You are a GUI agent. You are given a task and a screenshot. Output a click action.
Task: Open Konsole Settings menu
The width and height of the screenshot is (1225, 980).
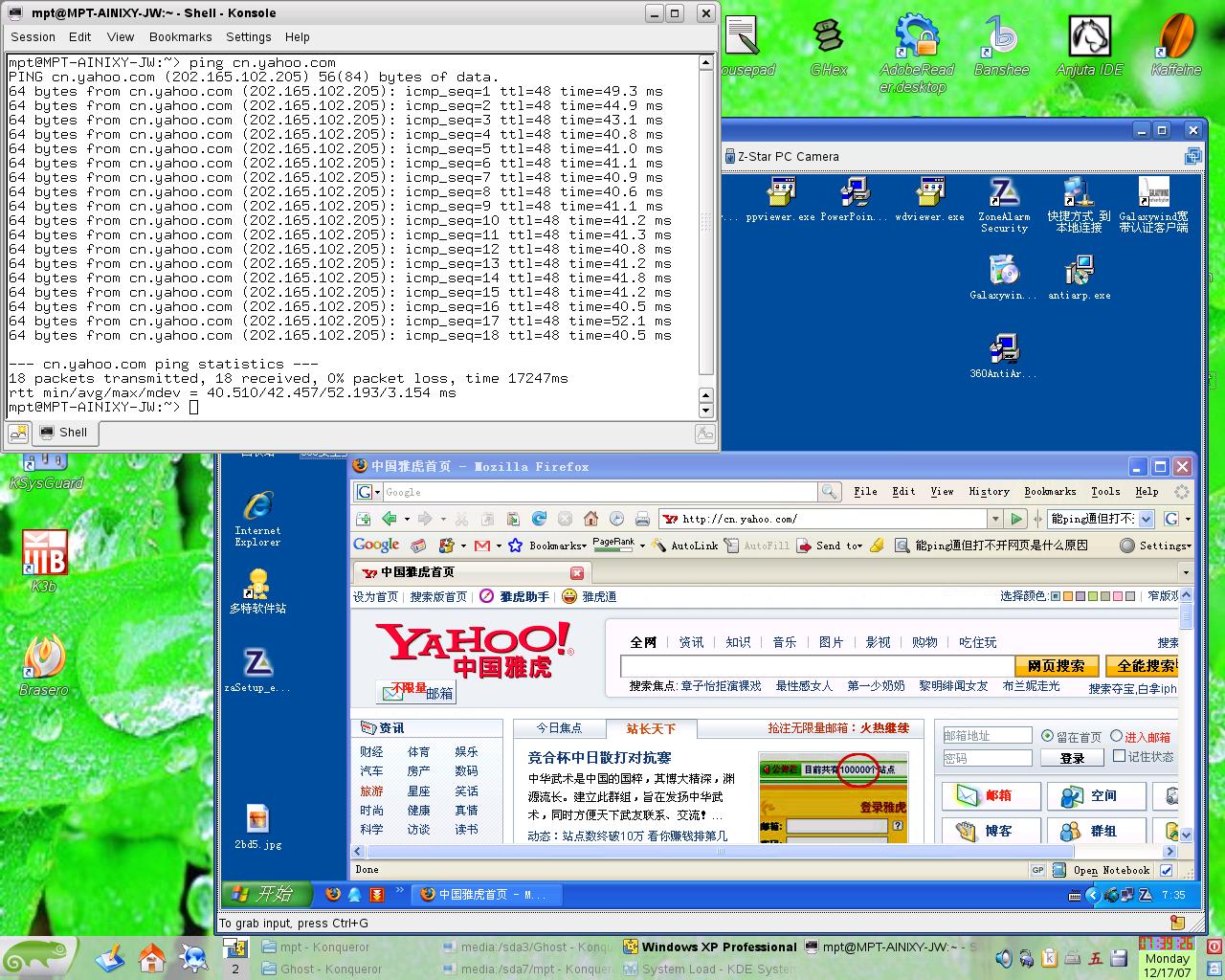tap(248, 36)
